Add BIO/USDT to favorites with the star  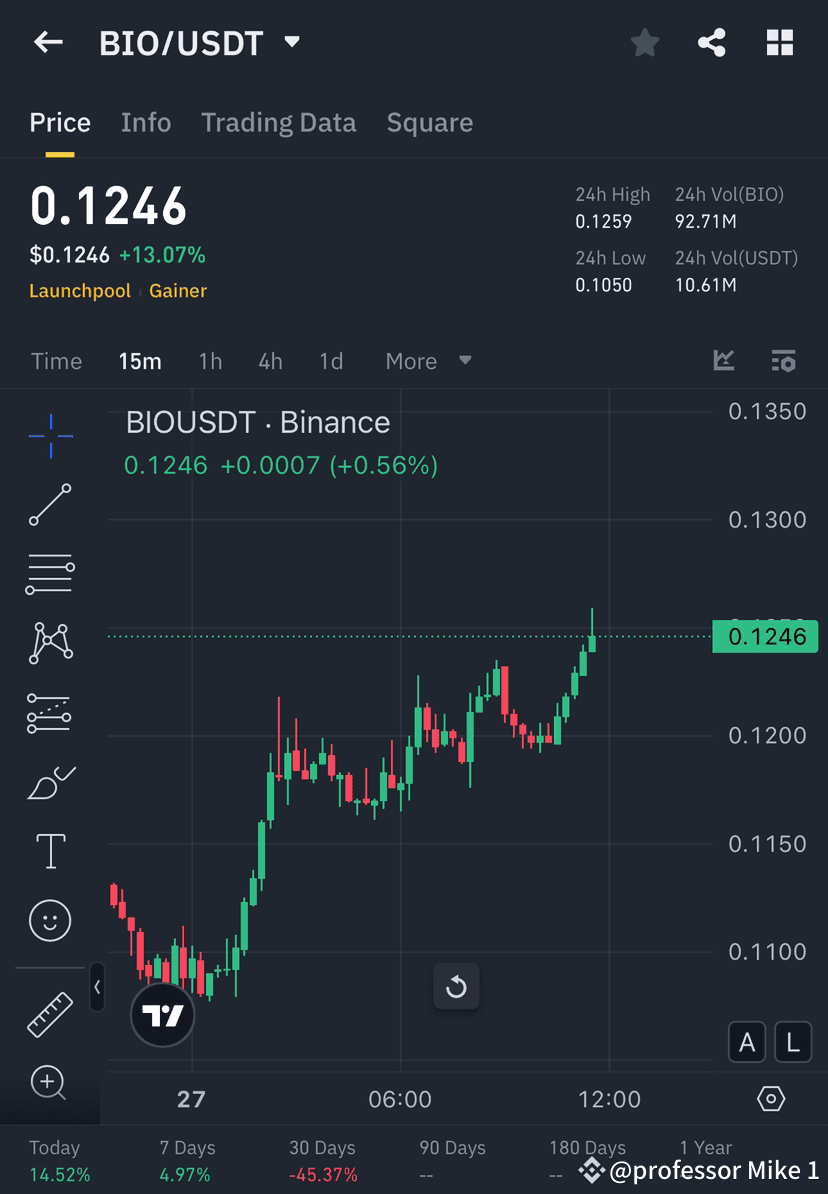644,42
